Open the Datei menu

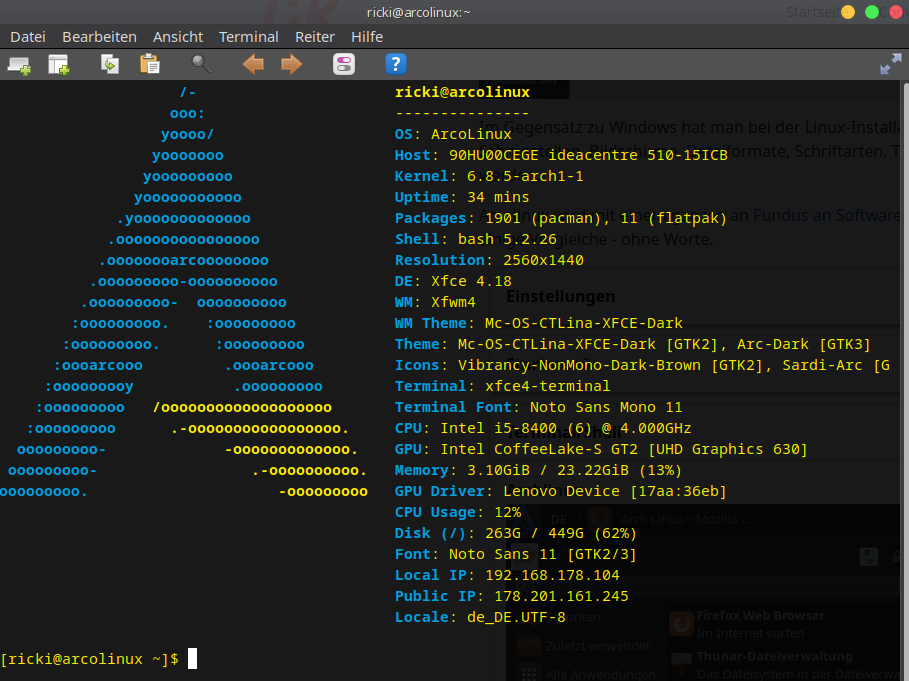pos(28,37)
